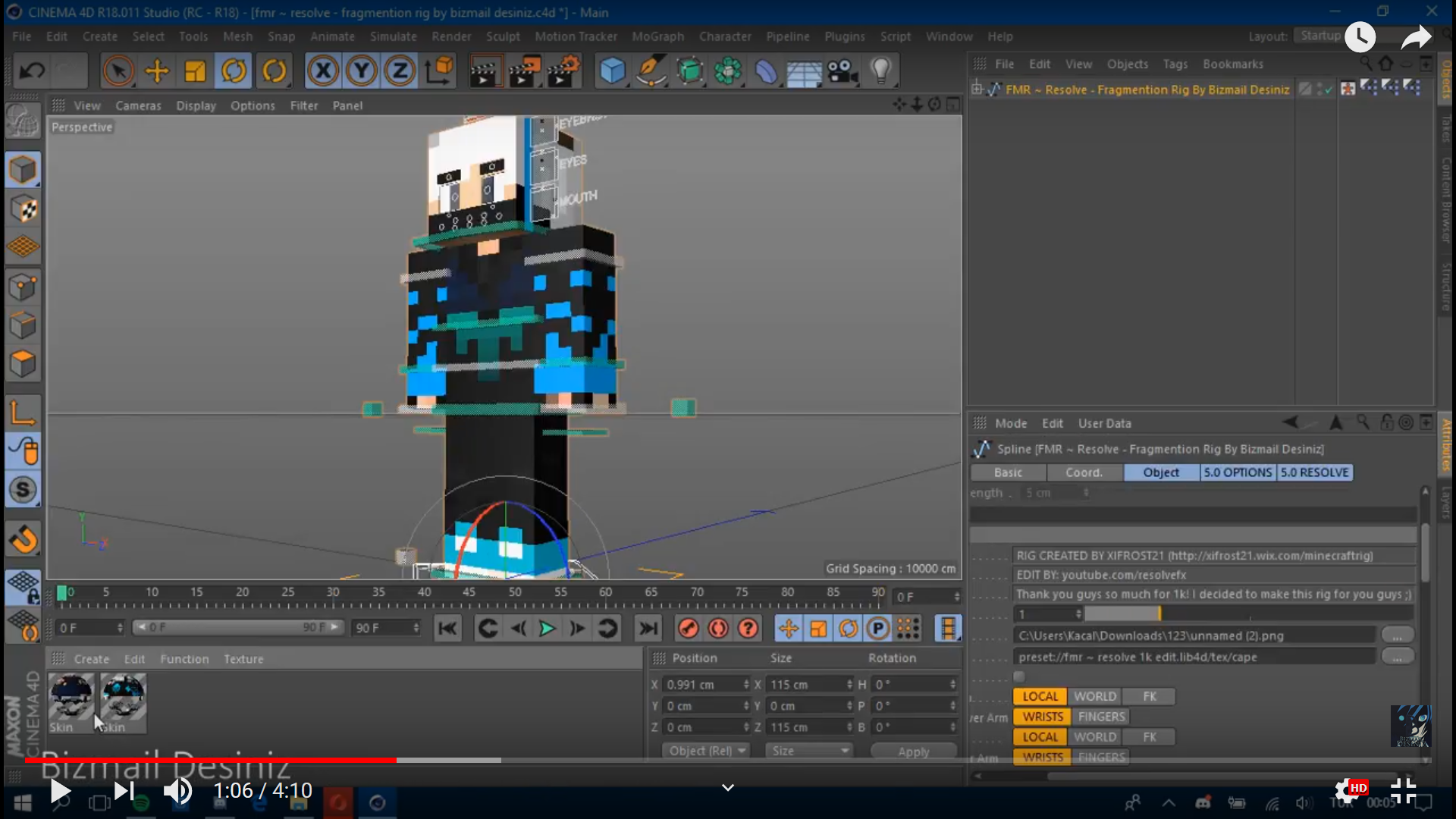Open the Simulate menu

pyautogui.click(x=393, y=36)
